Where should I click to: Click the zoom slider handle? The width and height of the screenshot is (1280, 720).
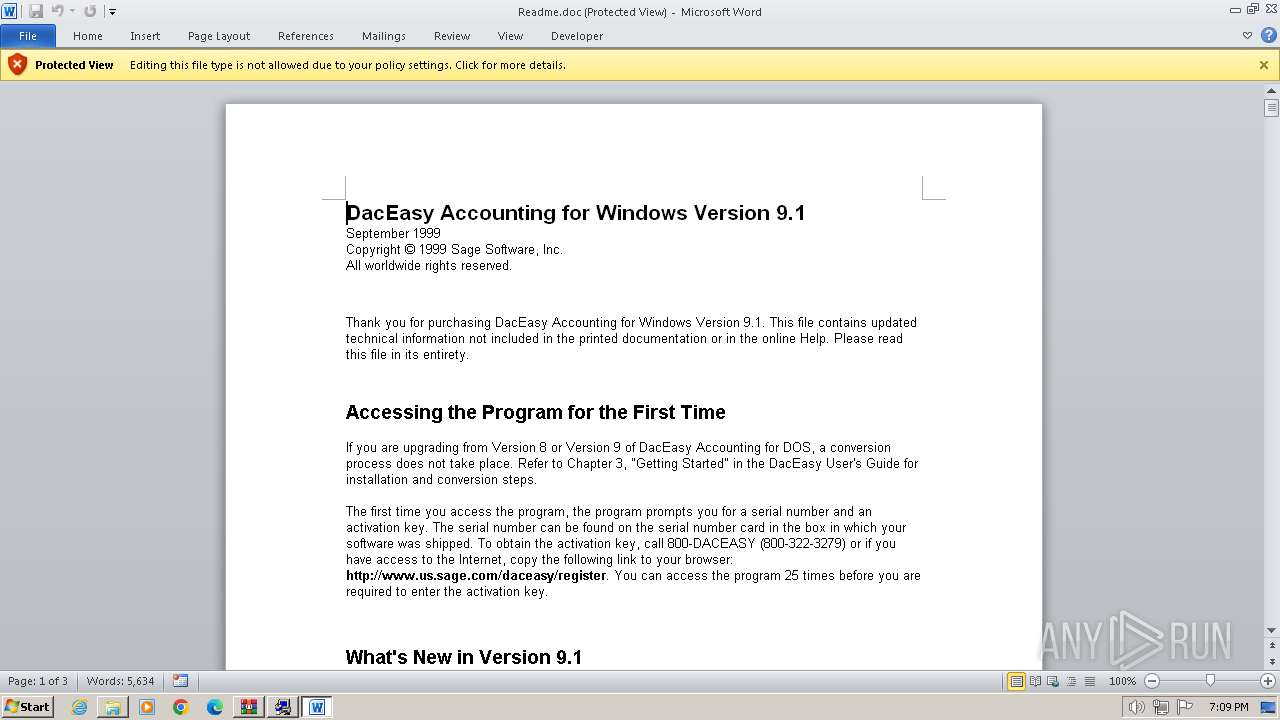(1210, 681)
